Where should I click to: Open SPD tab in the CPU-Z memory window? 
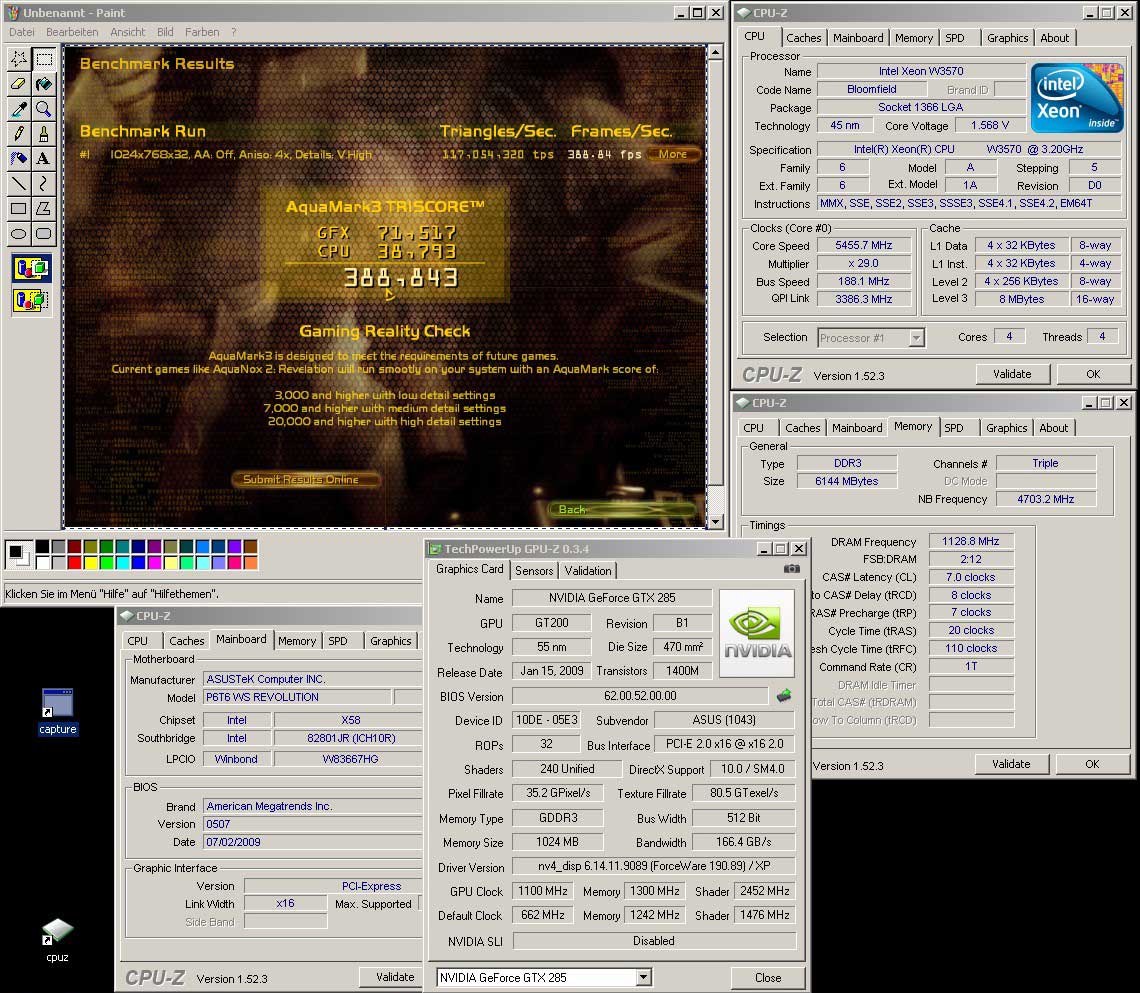pyautogui.click(x=953, y=428)
